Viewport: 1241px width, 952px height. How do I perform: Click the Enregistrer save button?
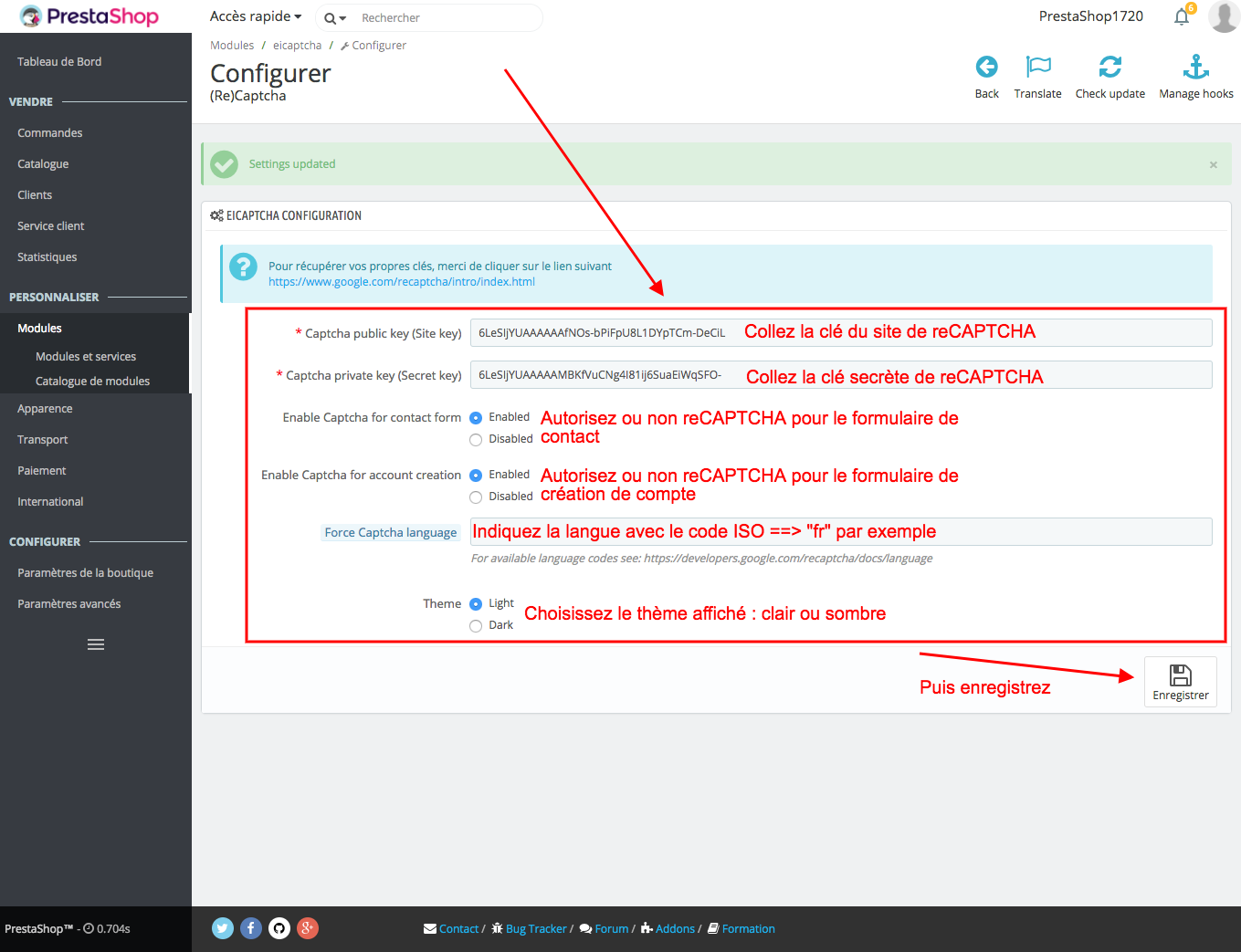point(1180,682)
